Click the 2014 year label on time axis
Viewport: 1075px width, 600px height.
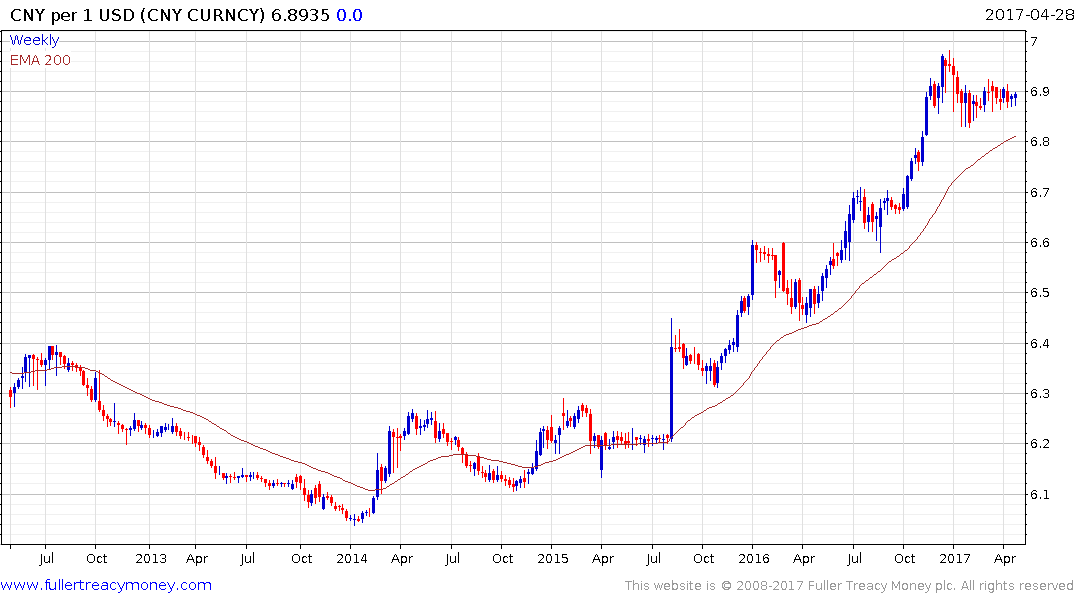tap(352, 558)
